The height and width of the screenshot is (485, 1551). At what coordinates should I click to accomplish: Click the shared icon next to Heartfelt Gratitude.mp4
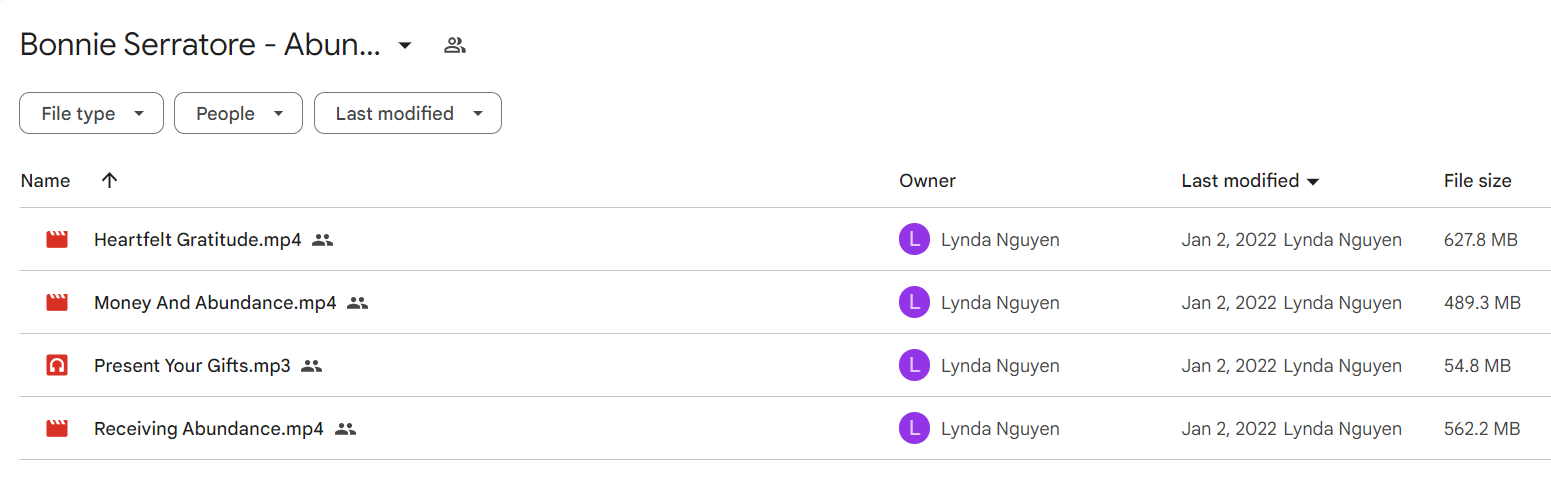[322, 240]
